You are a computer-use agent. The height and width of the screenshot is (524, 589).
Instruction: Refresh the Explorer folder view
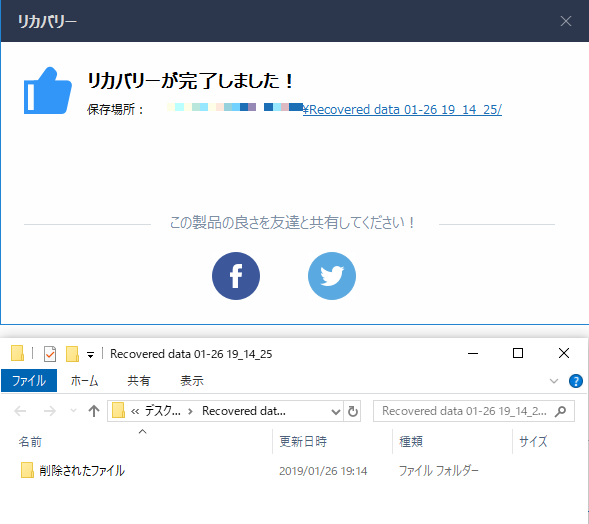click(x=352, y=411)
